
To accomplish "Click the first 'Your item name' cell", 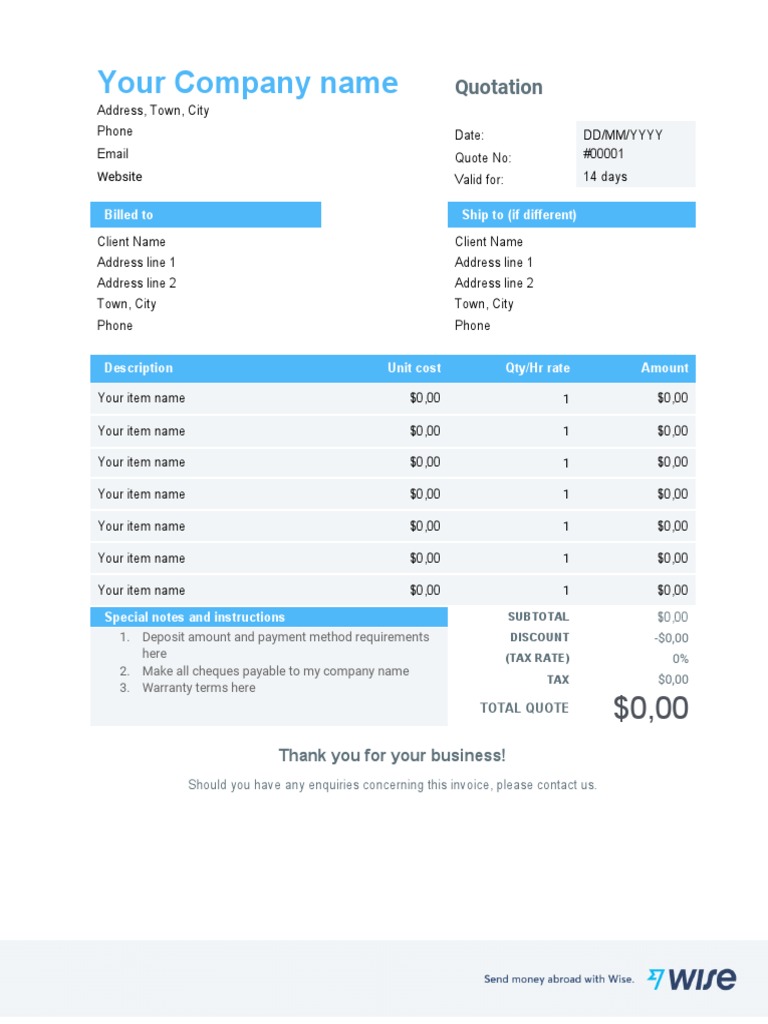I will [x=141, y=398].
